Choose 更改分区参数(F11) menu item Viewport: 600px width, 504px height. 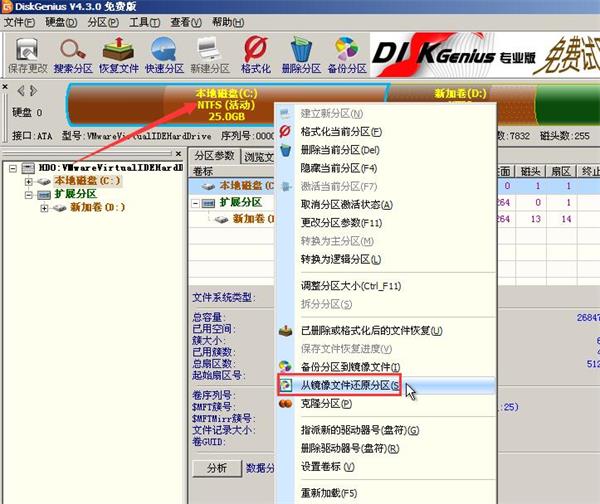tap(341, 223)
